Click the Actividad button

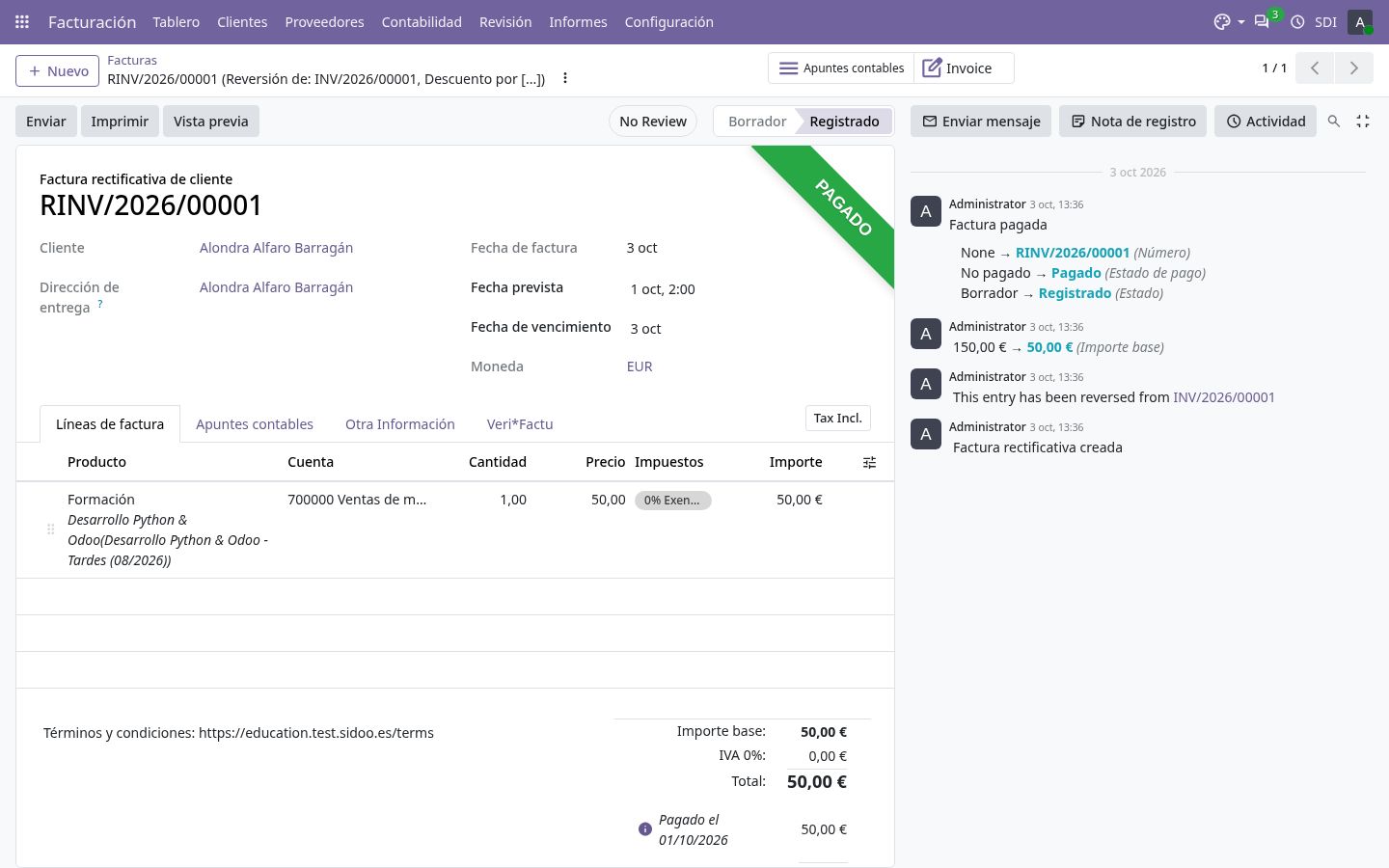(1266, 122)
